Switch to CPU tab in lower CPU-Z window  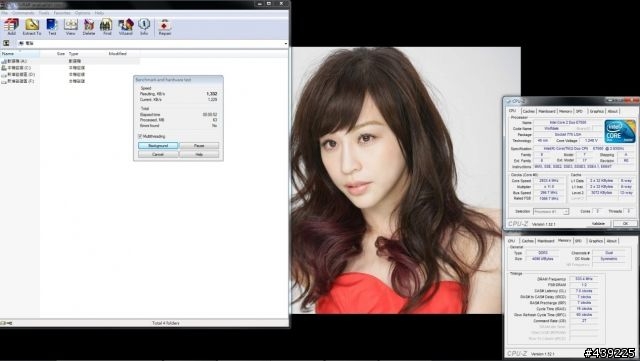tap(512, 241)
